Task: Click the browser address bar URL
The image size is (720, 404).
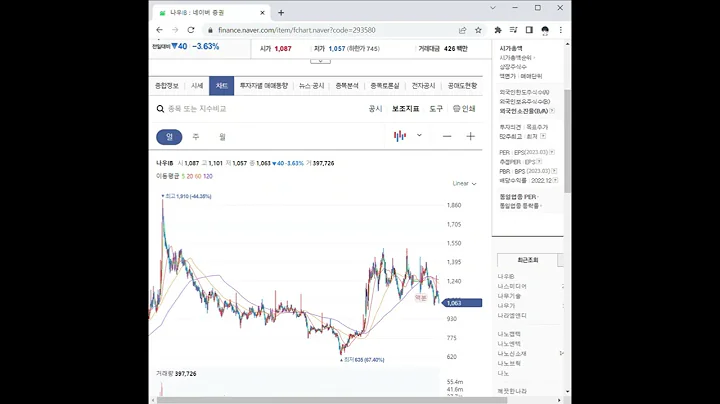Action: [297, 30]
